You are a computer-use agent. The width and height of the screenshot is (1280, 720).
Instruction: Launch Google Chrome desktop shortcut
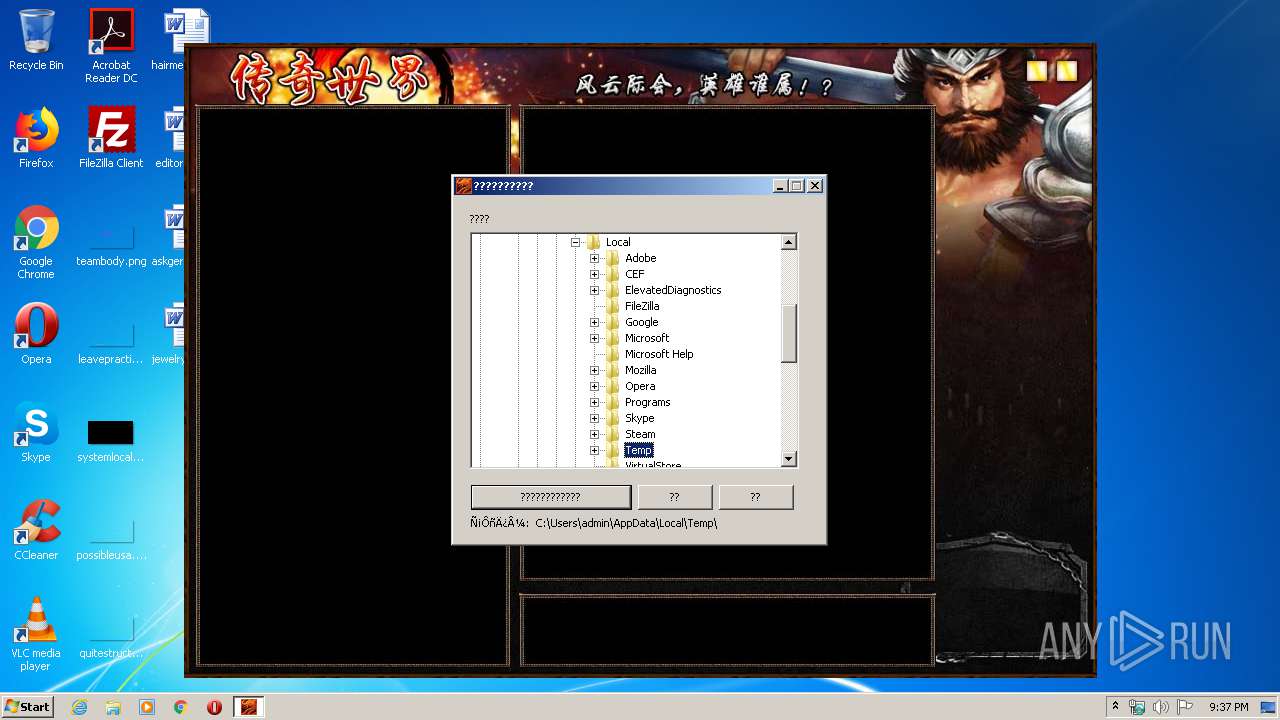[36, 242]
